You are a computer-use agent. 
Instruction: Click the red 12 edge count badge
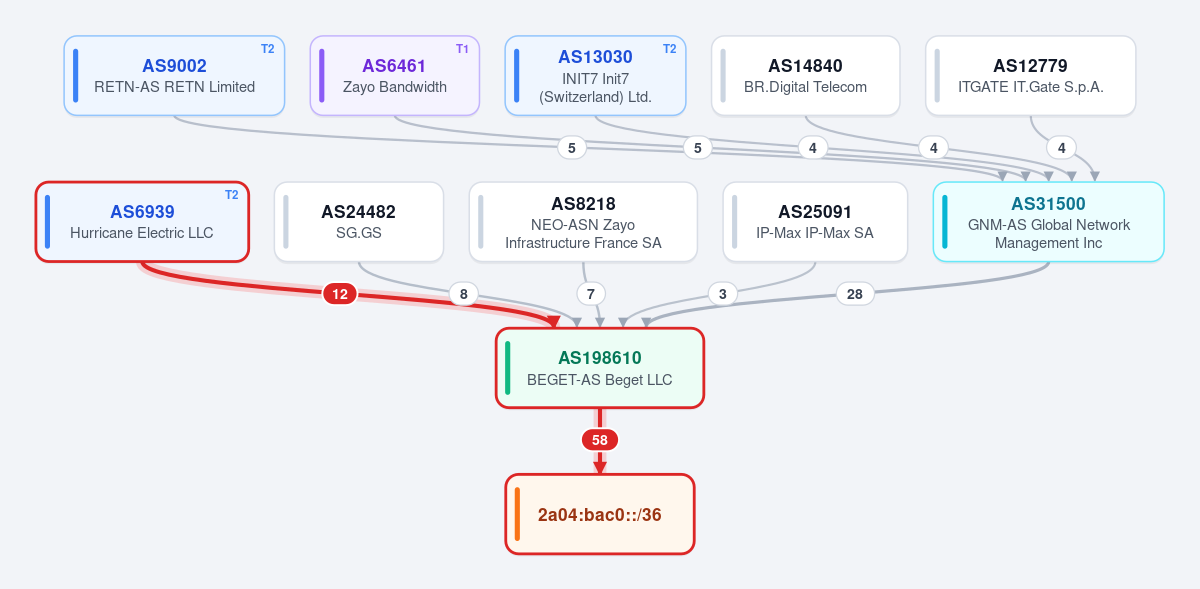click(x=340, y=294)
